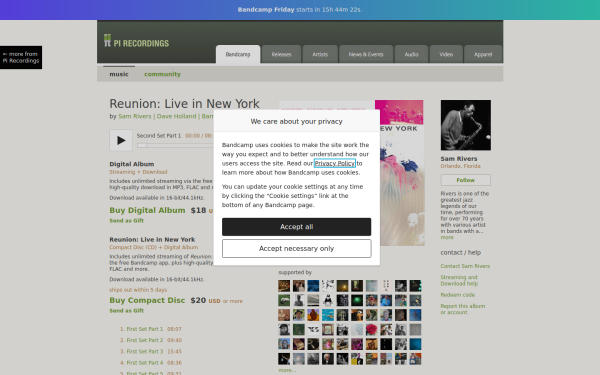Click Contact Sam Rivers
600x375 pixels.
pyautogui.click(x=465, y=266)
